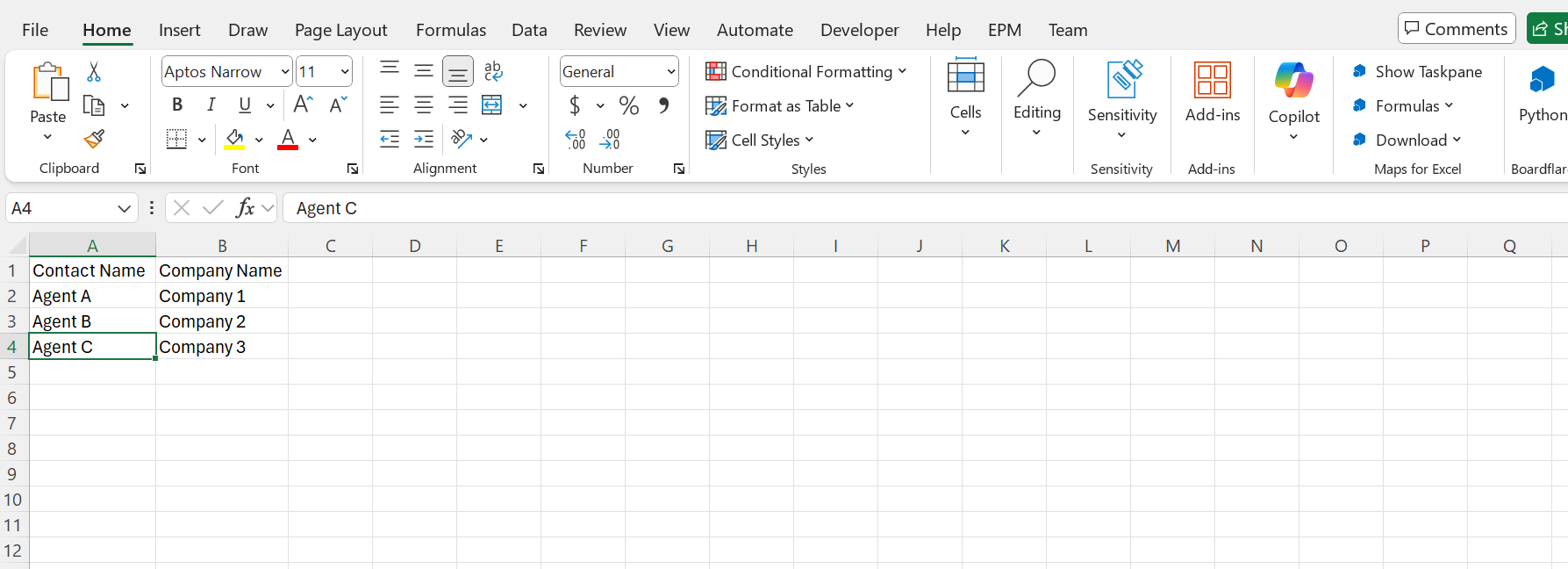Toggle Wrap Text button
1568x569 pixels.
pos(493,70)
